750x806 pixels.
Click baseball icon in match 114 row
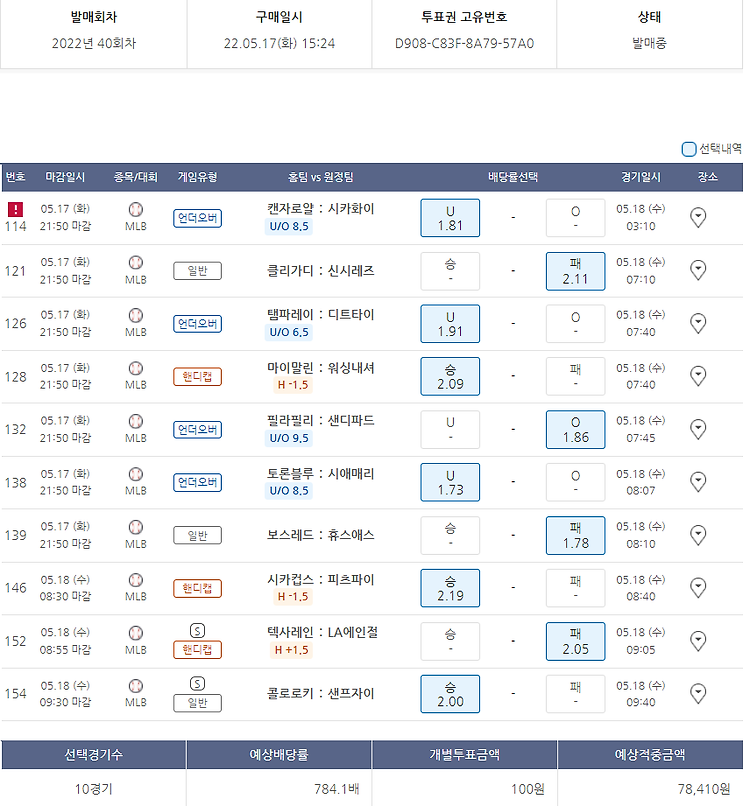[136, 210]
